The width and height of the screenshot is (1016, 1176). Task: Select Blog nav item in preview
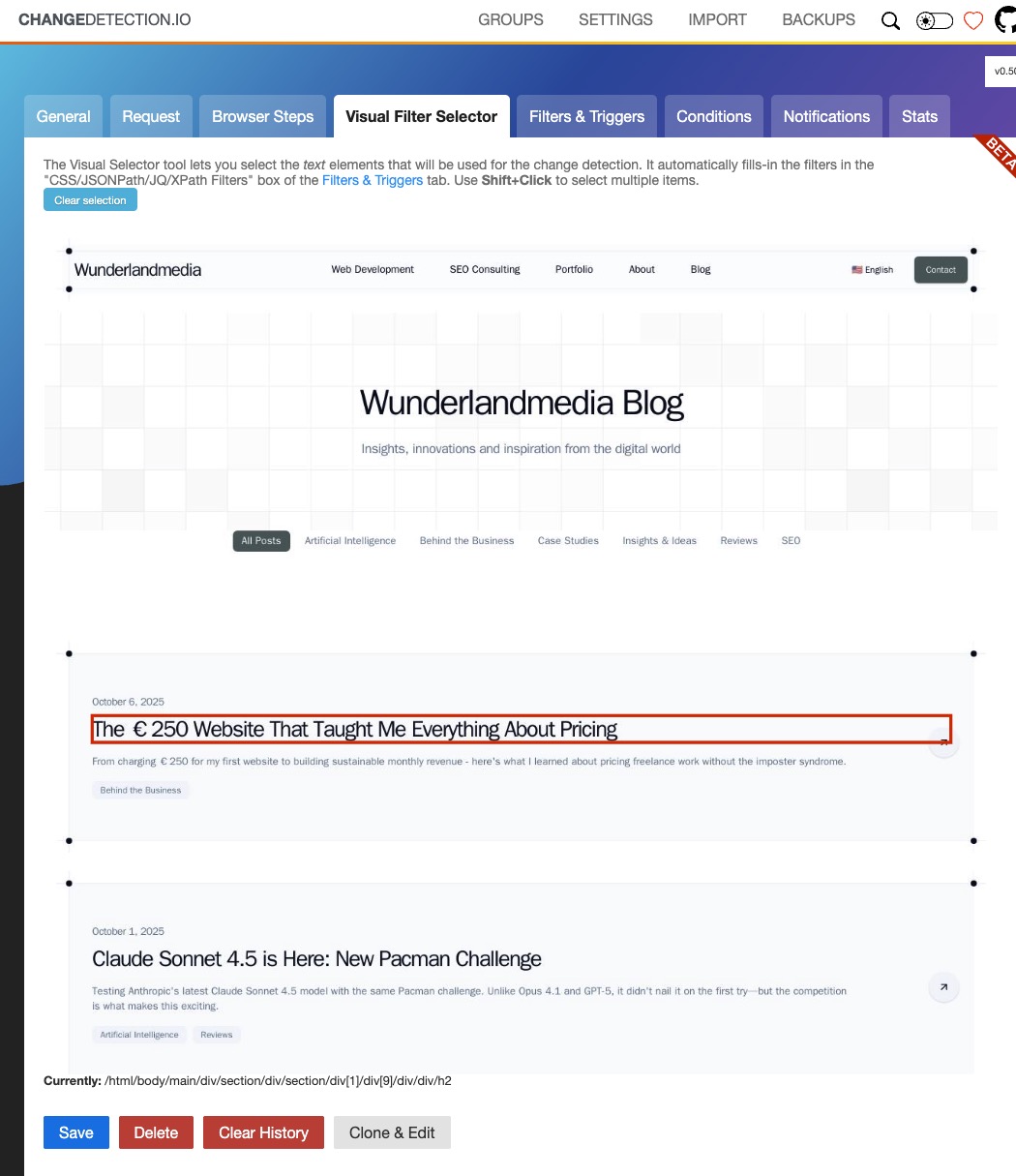pyautogui.click(x=701, y=270)
